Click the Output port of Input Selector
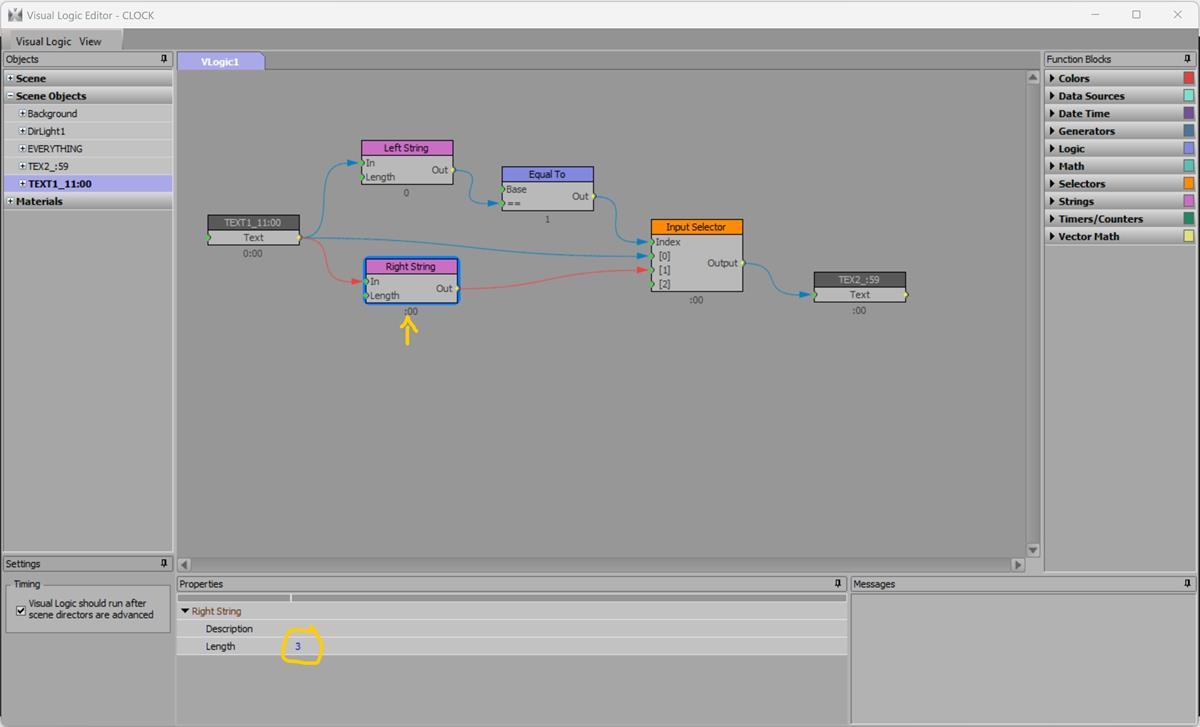 click(x=742, y=263)
